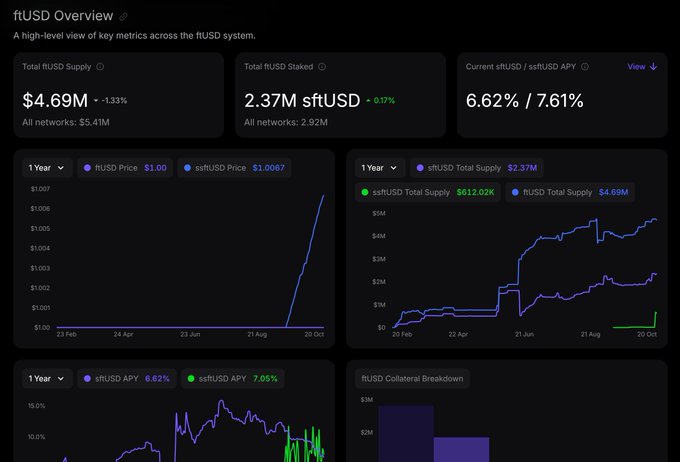The image size is (680, 462).
Task: Toggle the ssftUSD Price series legend
Action: (x=234, y=168)
